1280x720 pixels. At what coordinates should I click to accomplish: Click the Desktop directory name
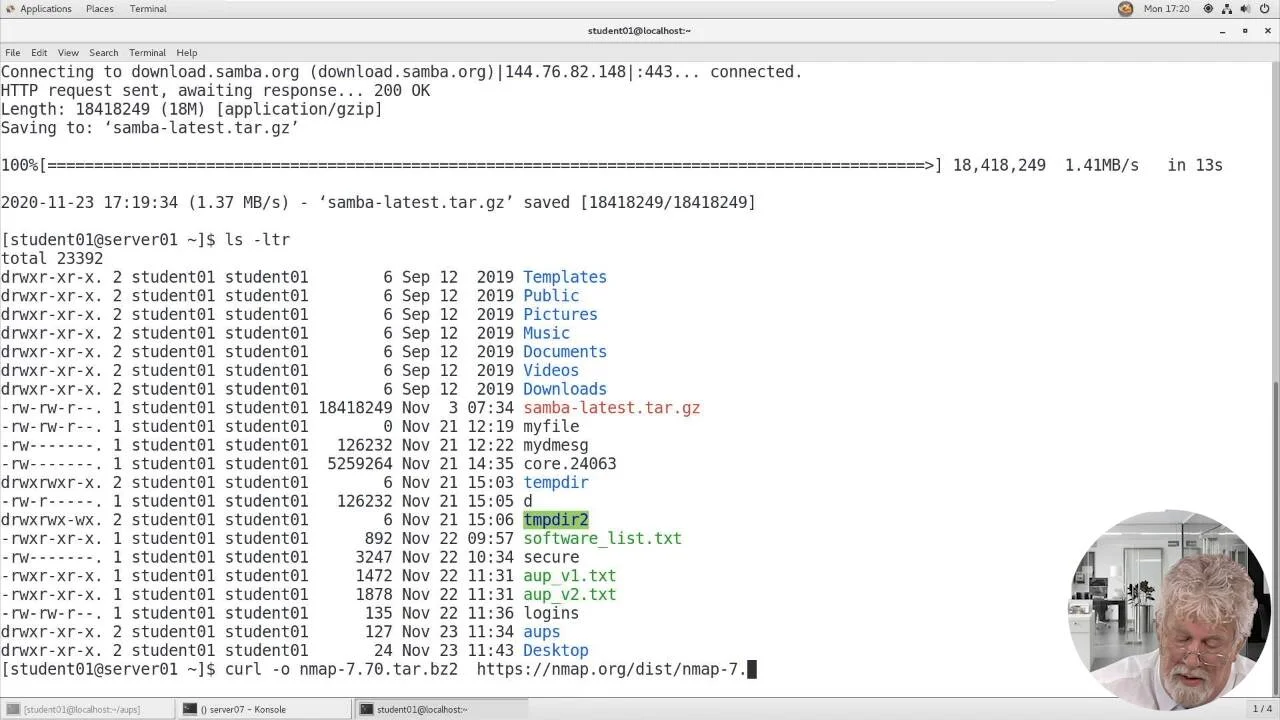[x=555, y=650]
